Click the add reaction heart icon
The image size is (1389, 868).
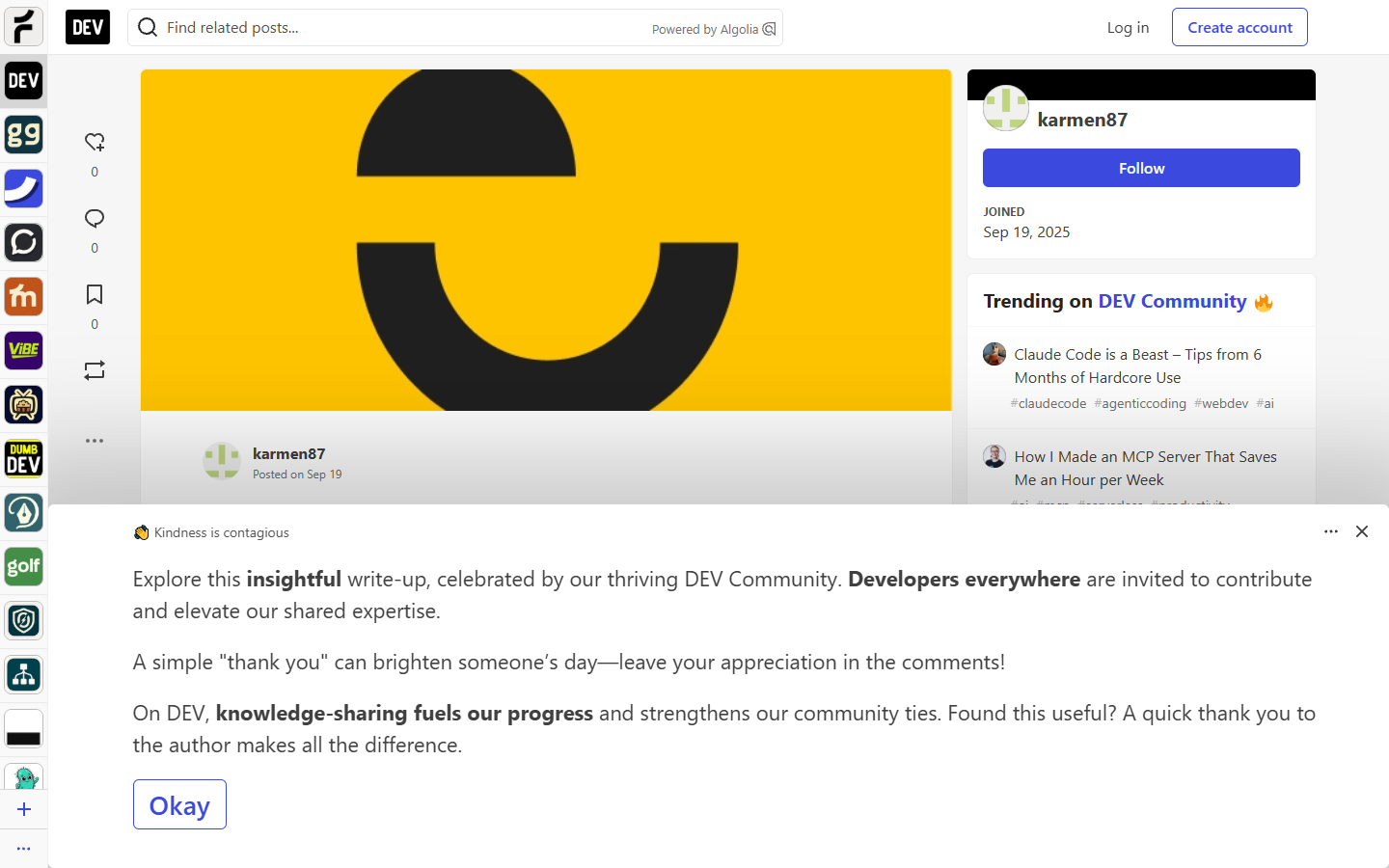click(95, 143)
